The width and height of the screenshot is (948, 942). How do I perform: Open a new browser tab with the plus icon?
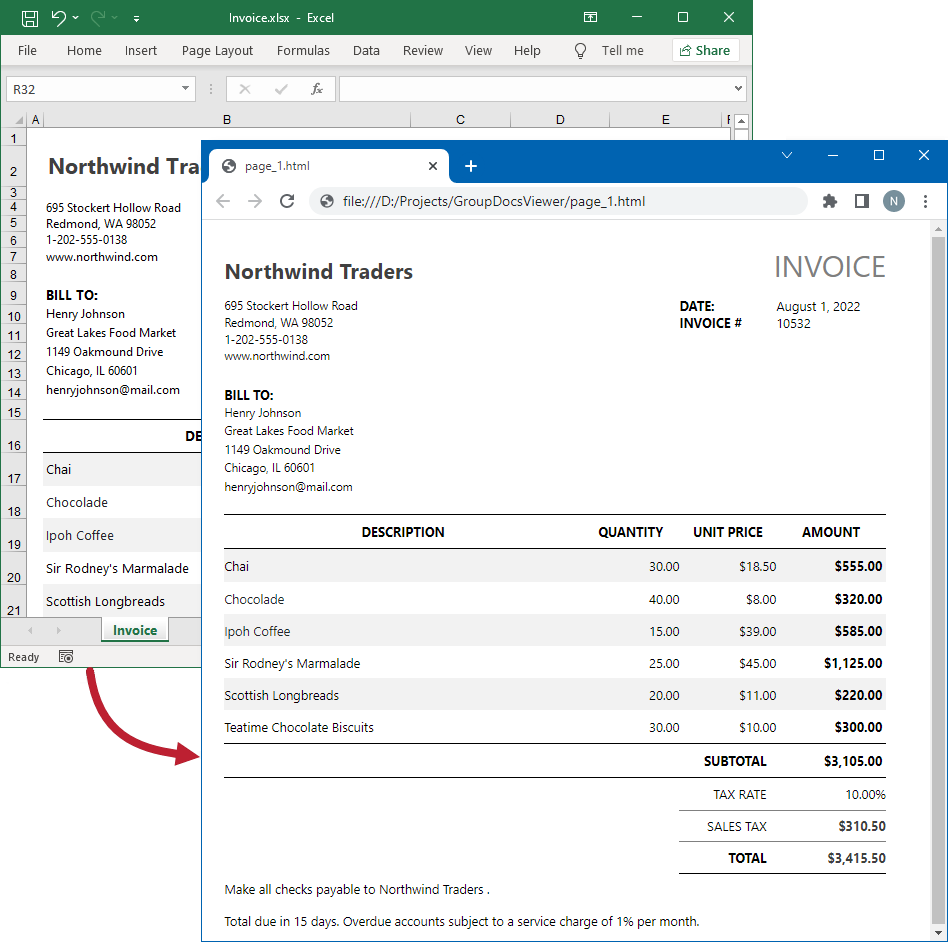[x=471, y=166]
